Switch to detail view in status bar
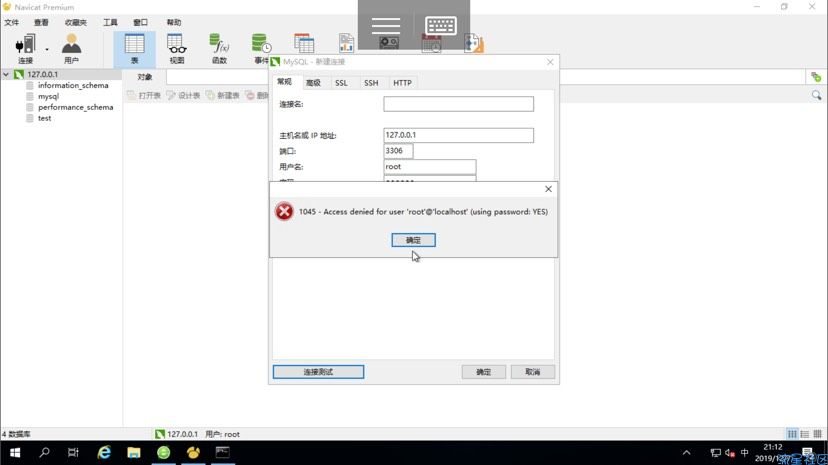Screen dimensions: 828x465 tap(817, 434)
